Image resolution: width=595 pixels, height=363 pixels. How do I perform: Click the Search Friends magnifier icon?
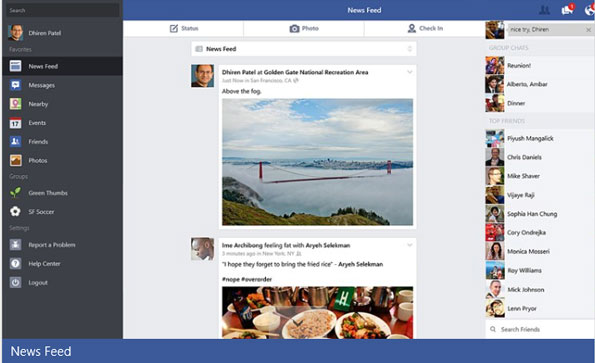click(x=493, y=329)
